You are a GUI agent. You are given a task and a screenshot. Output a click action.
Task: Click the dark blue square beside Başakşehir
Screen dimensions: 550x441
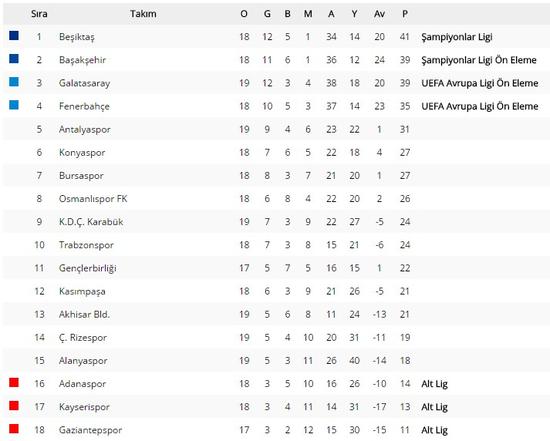click(14, 59)
